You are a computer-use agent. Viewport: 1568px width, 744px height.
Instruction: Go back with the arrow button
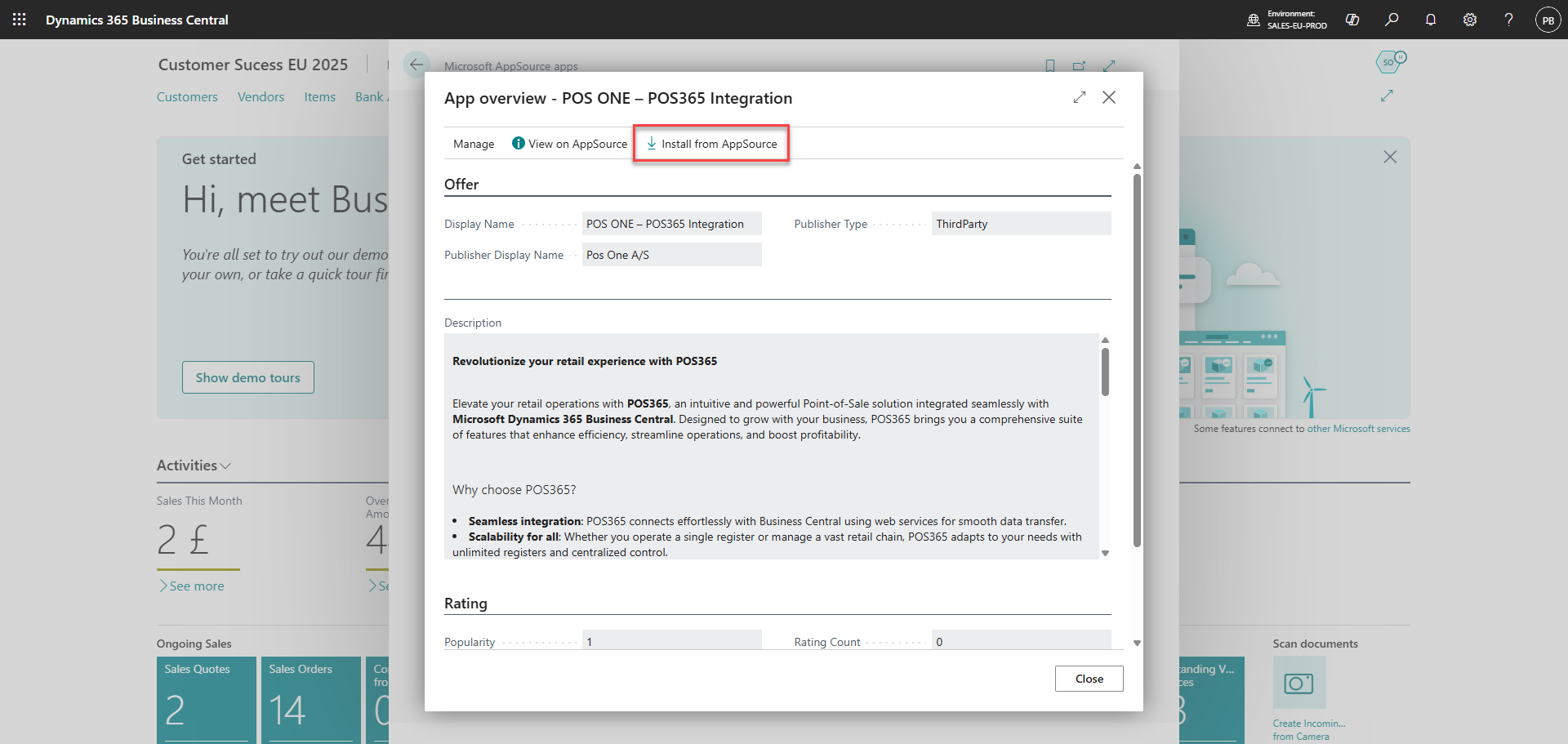(x=416, y=65)
